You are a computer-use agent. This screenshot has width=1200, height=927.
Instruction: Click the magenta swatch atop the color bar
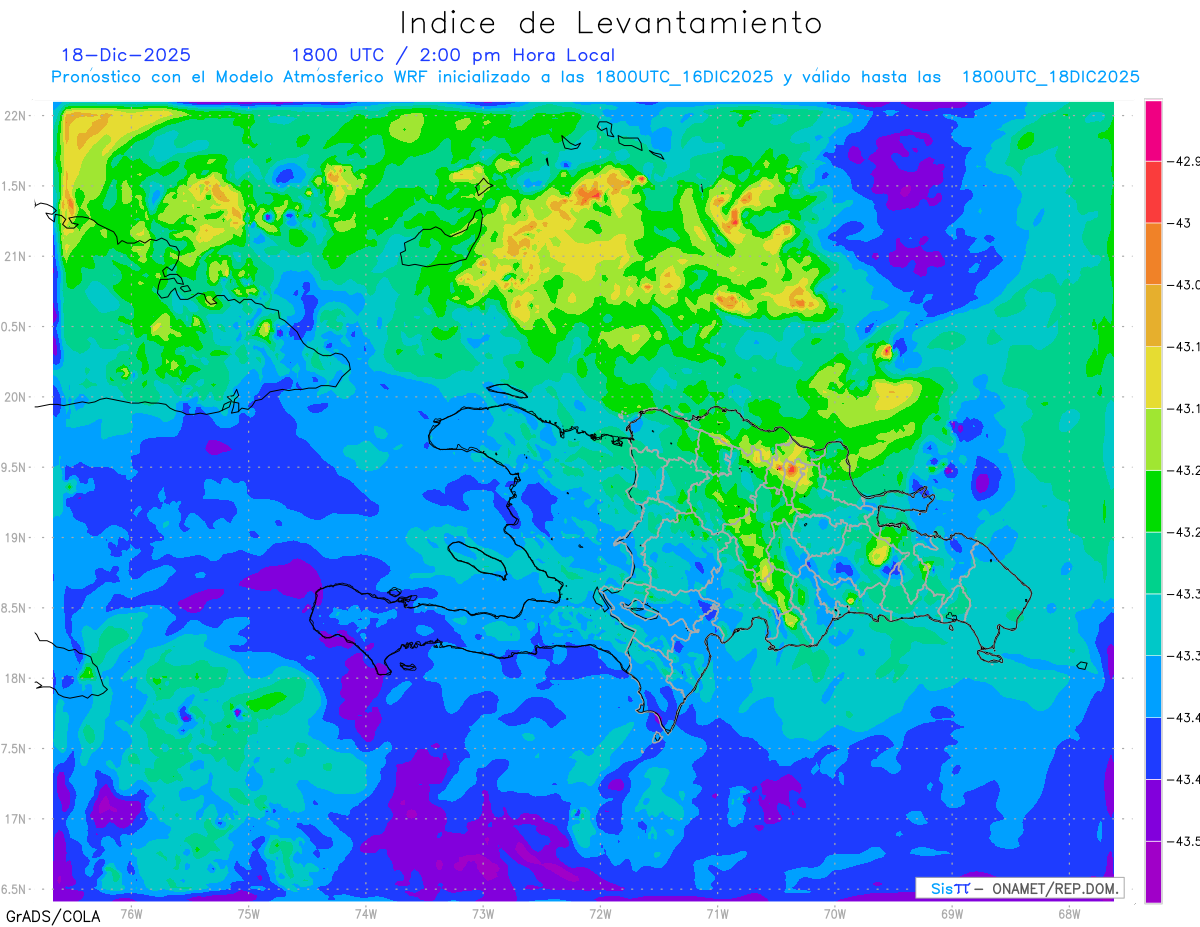coord(1153,130)
